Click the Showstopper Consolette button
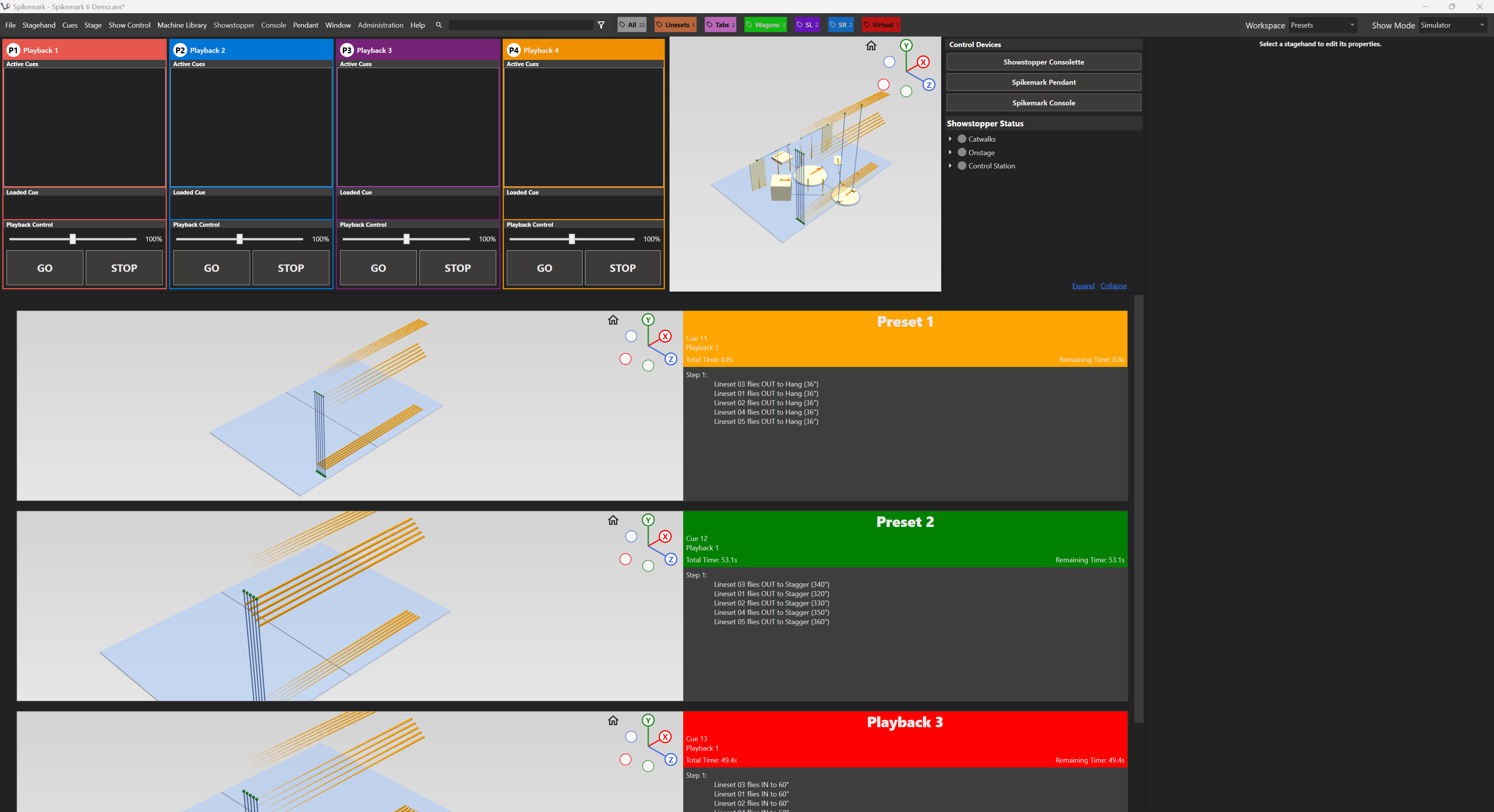The width and height of the screenshot is (1494, 812). 1043,62
